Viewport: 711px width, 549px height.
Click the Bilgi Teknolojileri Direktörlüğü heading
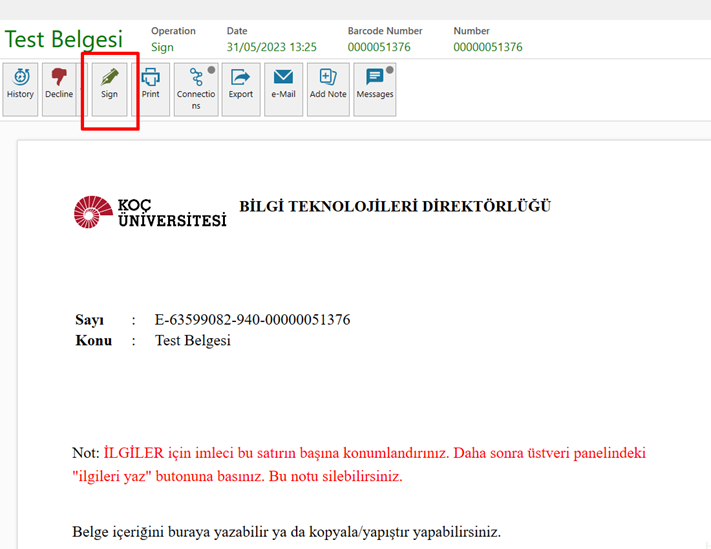tap(395, 207)
